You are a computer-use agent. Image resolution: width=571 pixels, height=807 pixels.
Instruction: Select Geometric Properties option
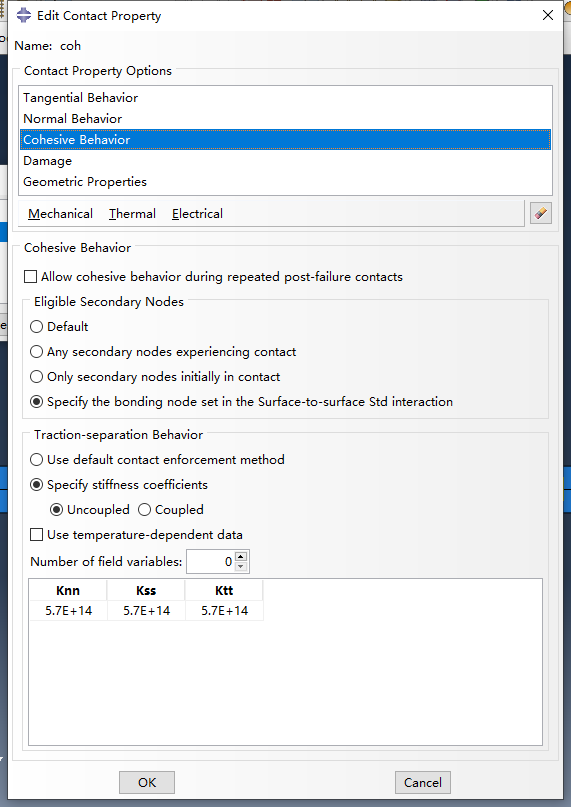tap(286, 182)
